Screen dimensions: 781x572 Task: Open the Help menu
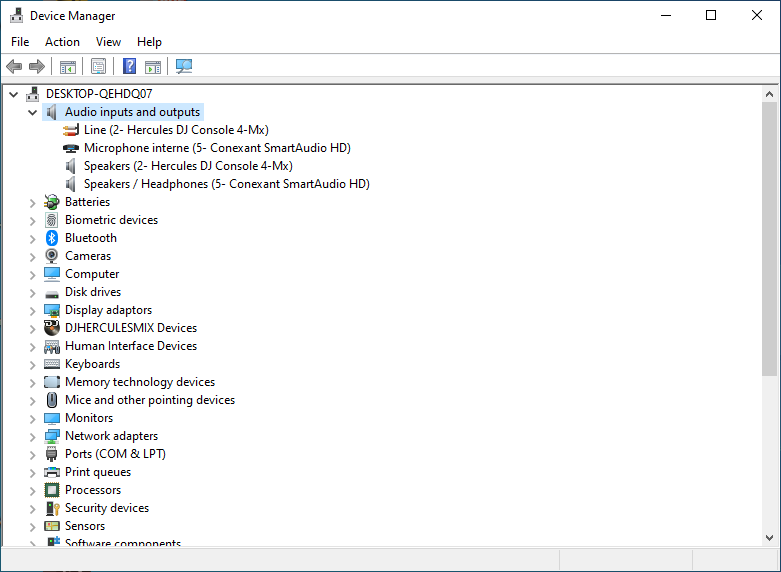pos(149,42)
